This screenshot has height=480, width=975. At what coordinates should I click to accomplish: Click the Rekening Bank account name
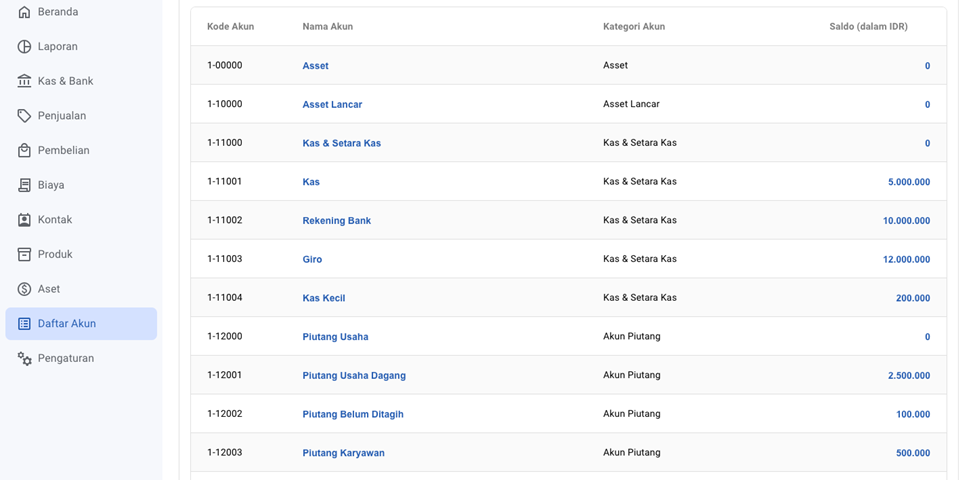pyautogui.click(x=336, y=221)
